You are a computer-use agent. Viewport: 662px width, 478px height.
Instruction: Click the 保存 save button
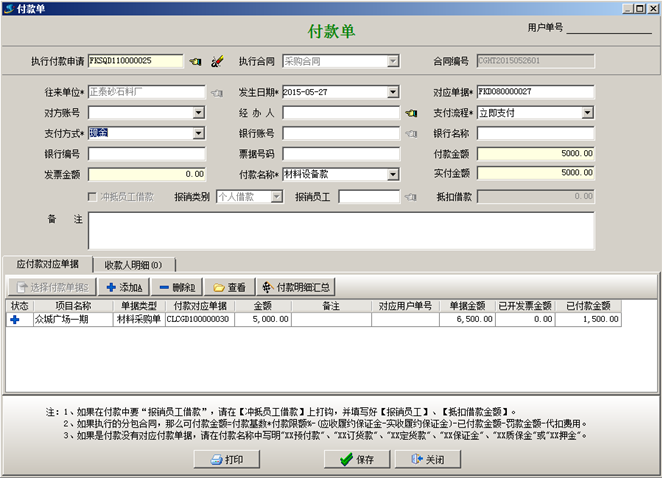tap(357, 459)
